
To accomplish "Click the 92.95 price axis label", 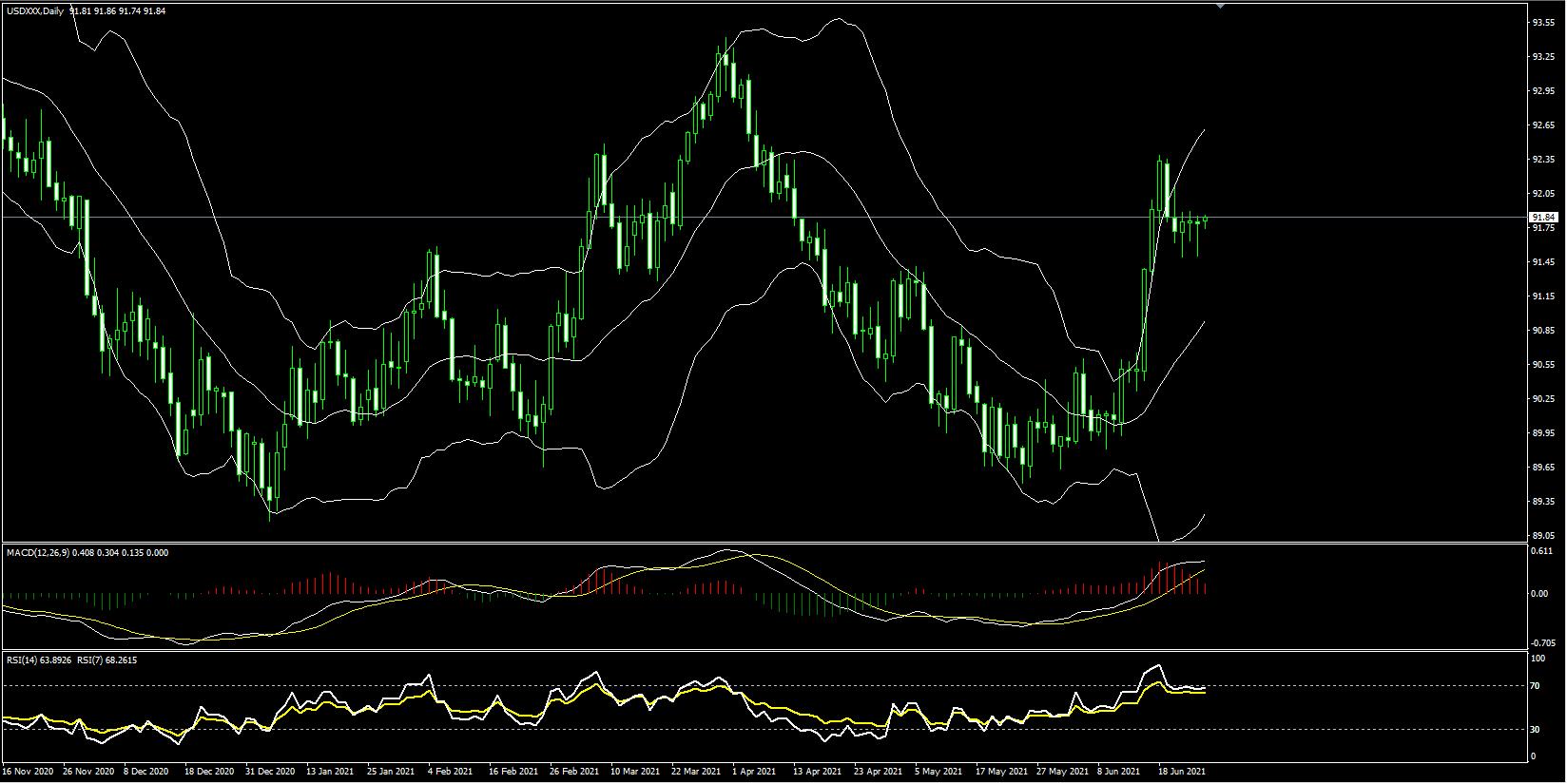I will pos(1542,91).
